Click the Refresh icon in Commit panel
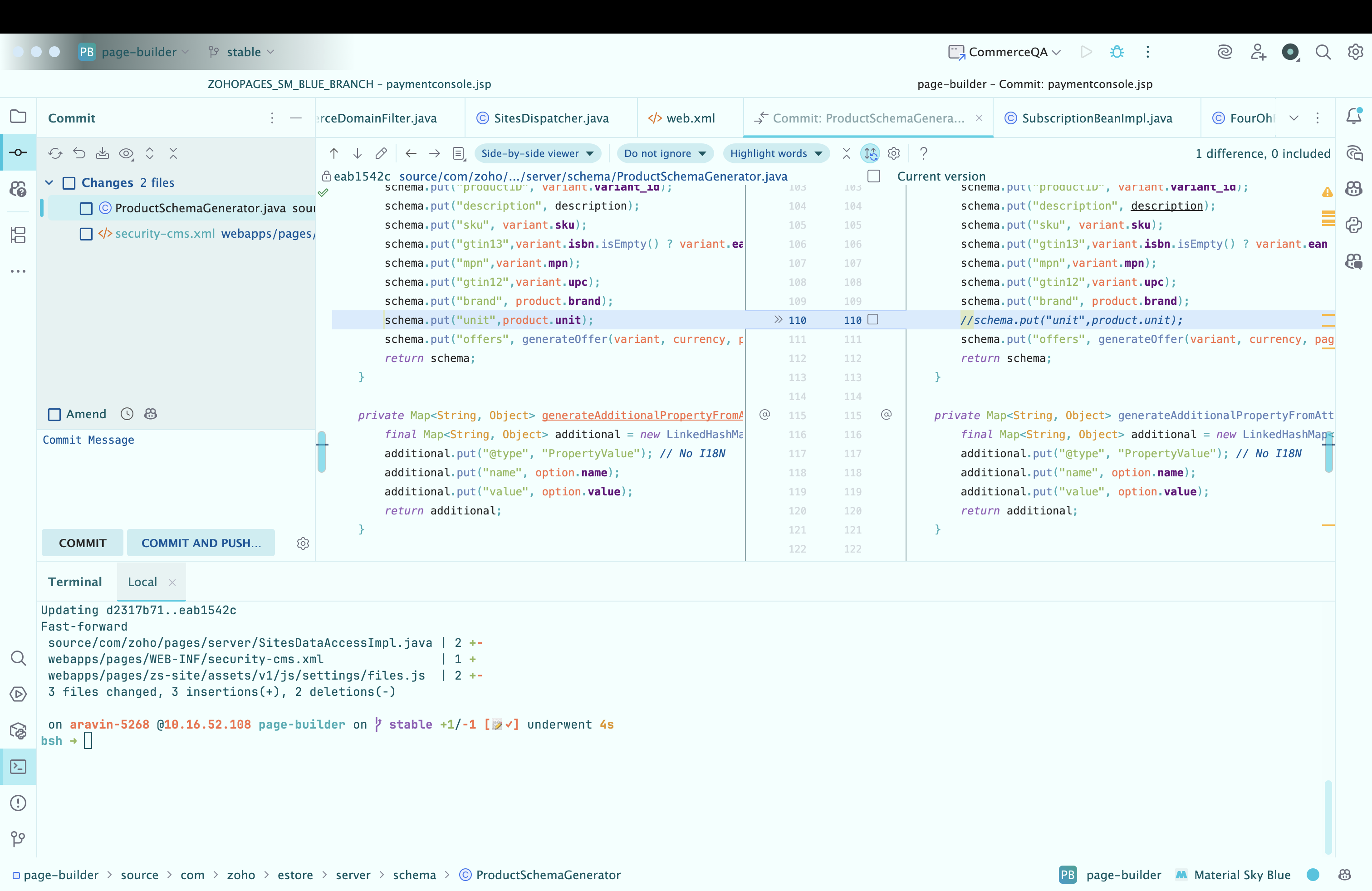 coord(55,153)
